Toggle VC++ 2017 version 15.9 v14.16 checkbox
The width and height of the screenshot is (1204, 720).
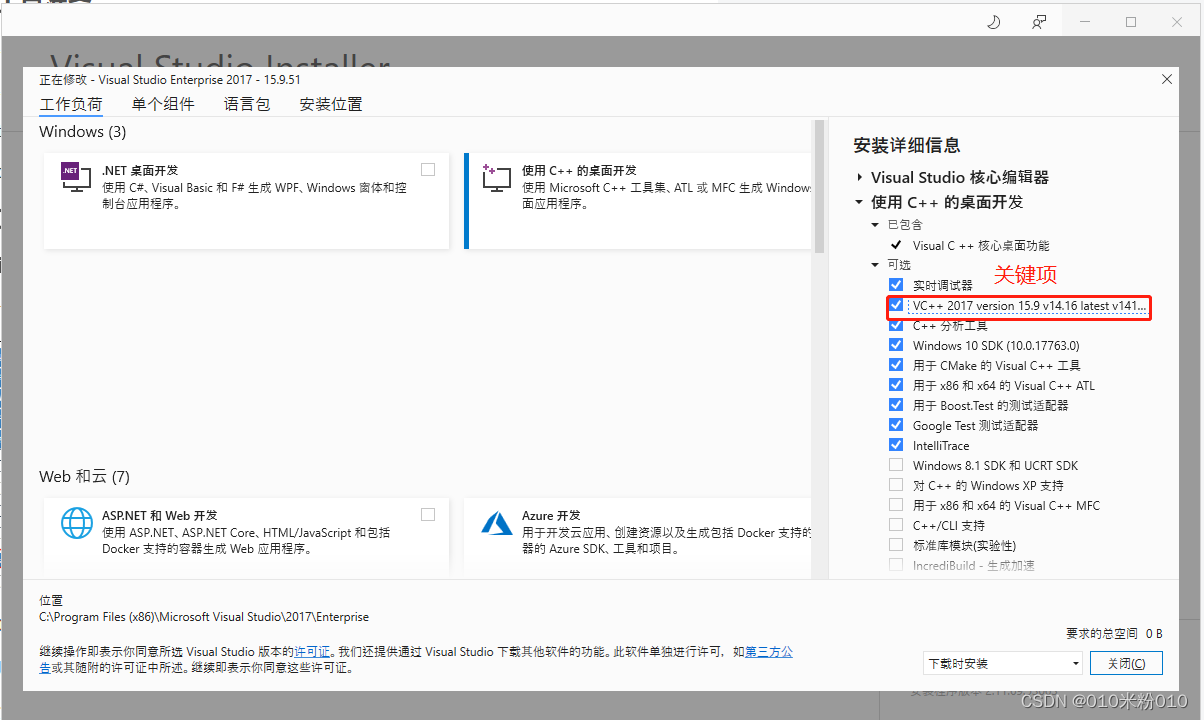(x=896, y=305)
